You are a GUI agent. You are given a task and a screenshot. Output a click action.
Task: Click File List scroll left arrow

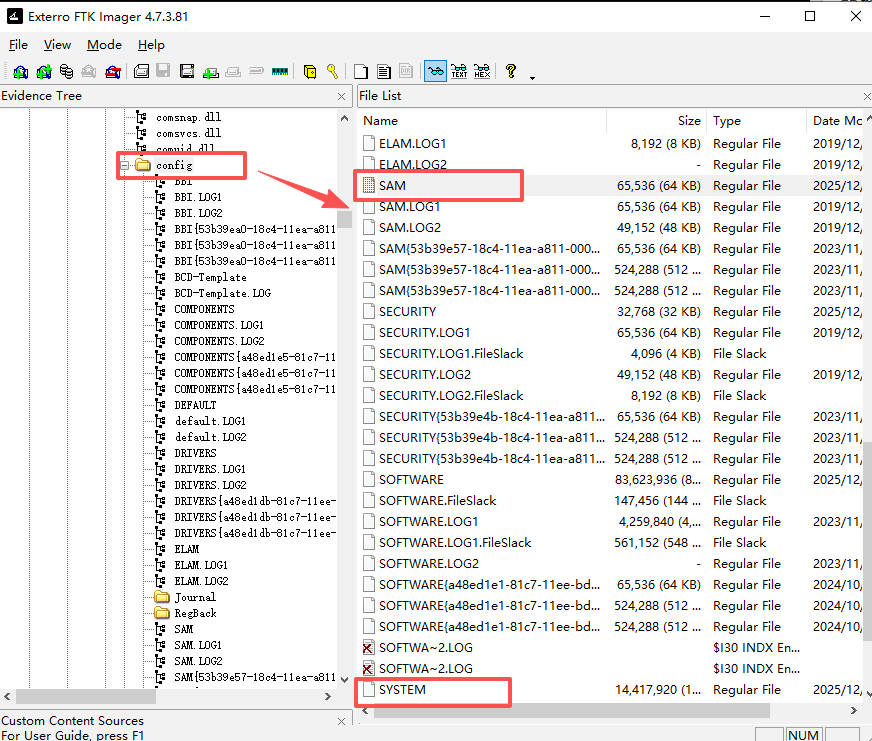click(x=365, y=710)
